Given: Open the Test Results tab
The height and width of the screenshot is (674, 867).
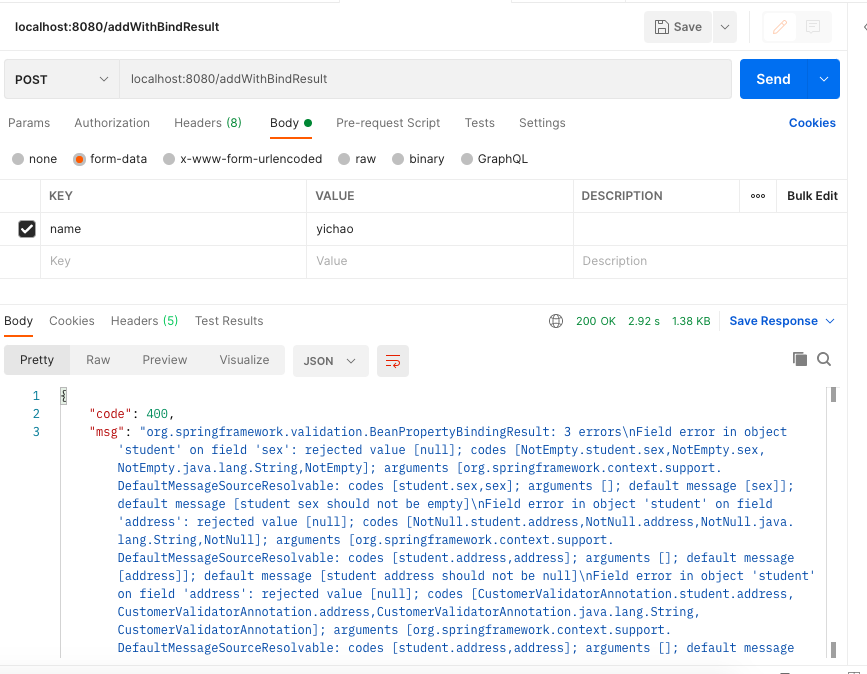Looking at the screenshot, I should tap(229, 321).
